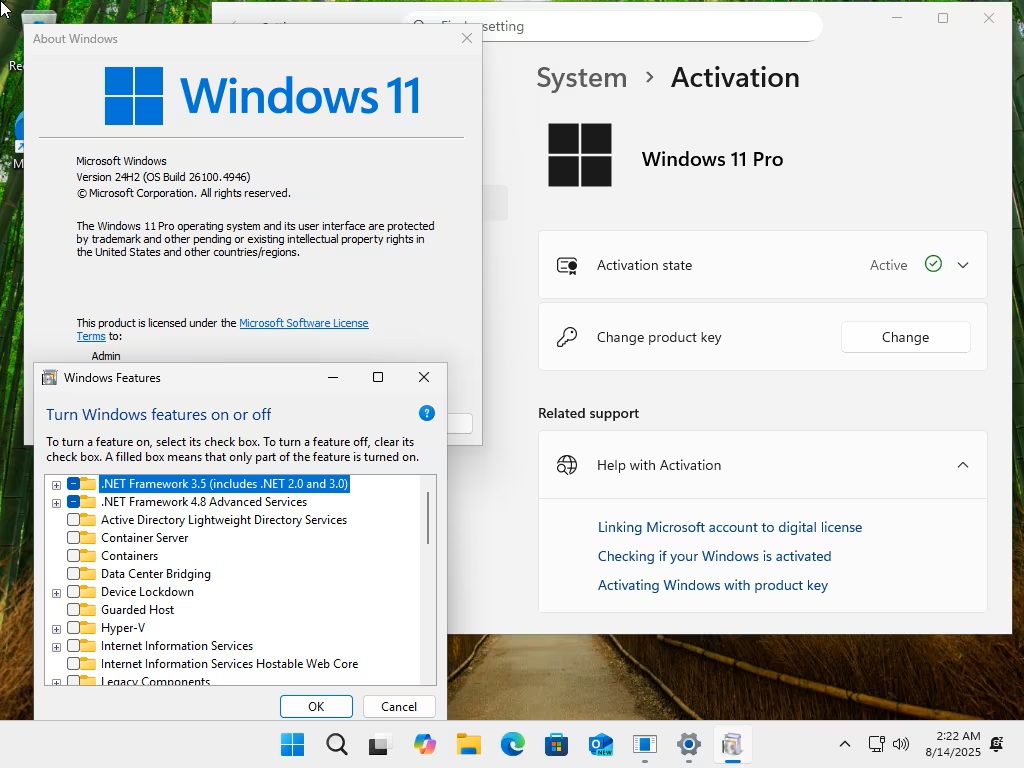Check the Guarded Host checkbox

(73, 610)
